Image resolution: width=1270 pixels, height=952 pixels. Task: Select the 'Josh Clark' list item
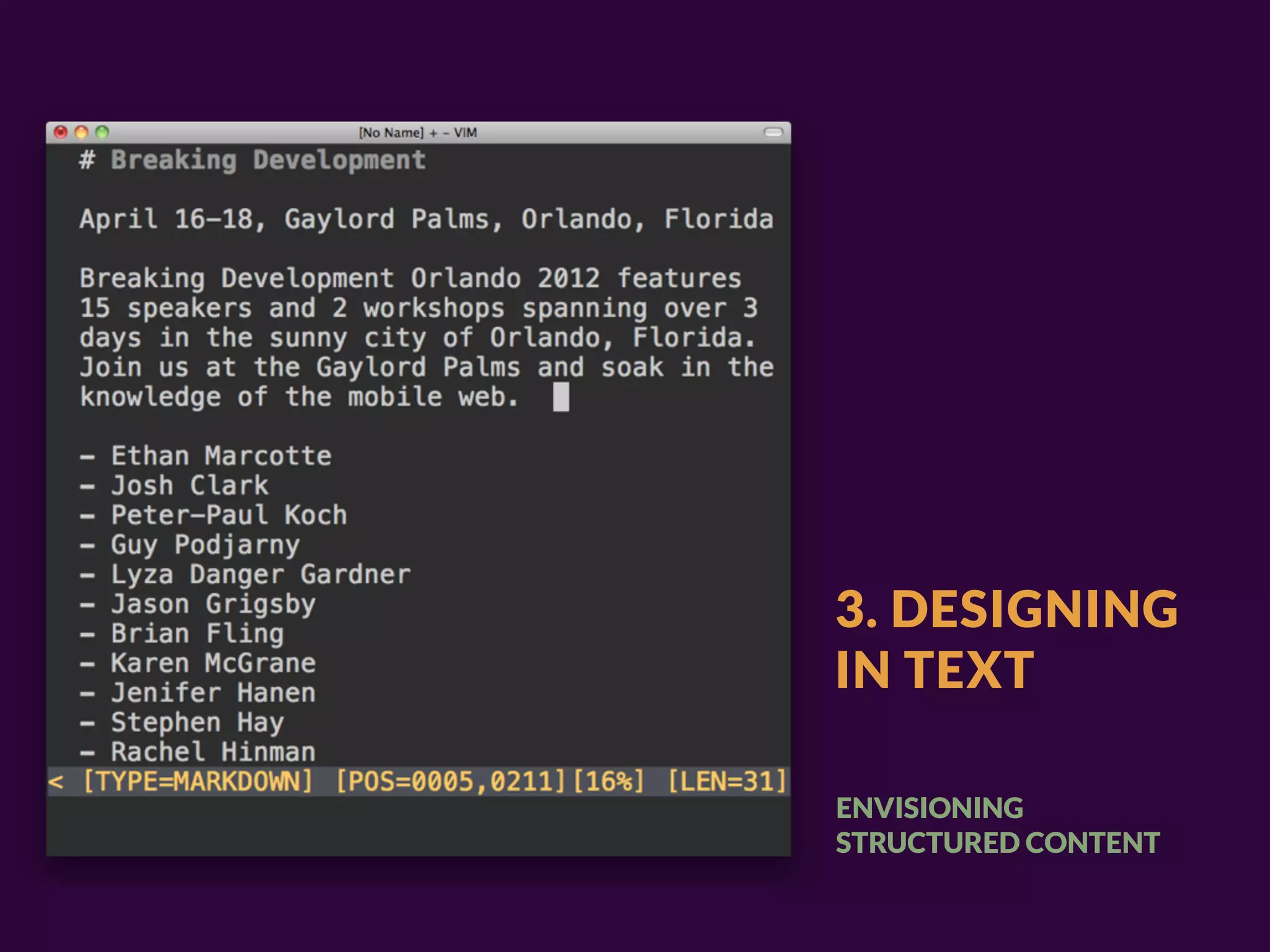pos(174,485)
